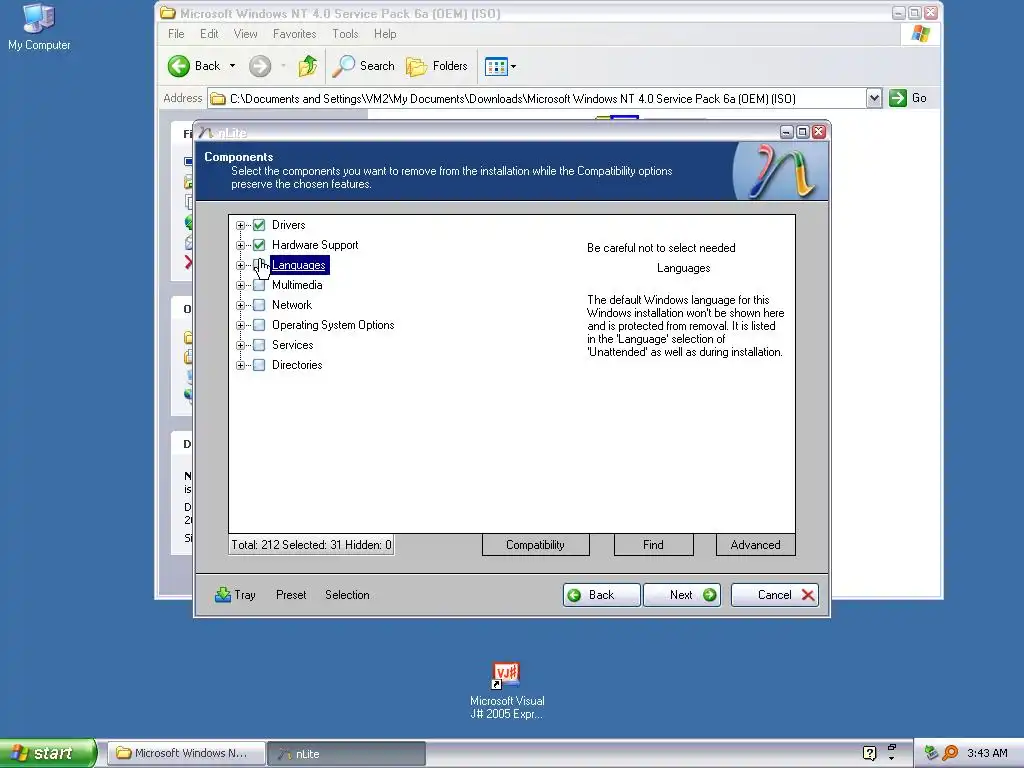Click the green Go arrow button
Screen dimensions: 1024x768
898,98
